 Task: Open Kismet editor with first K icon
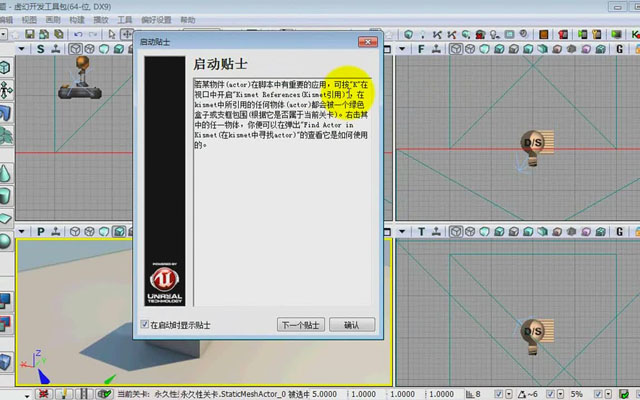(437, 35)
